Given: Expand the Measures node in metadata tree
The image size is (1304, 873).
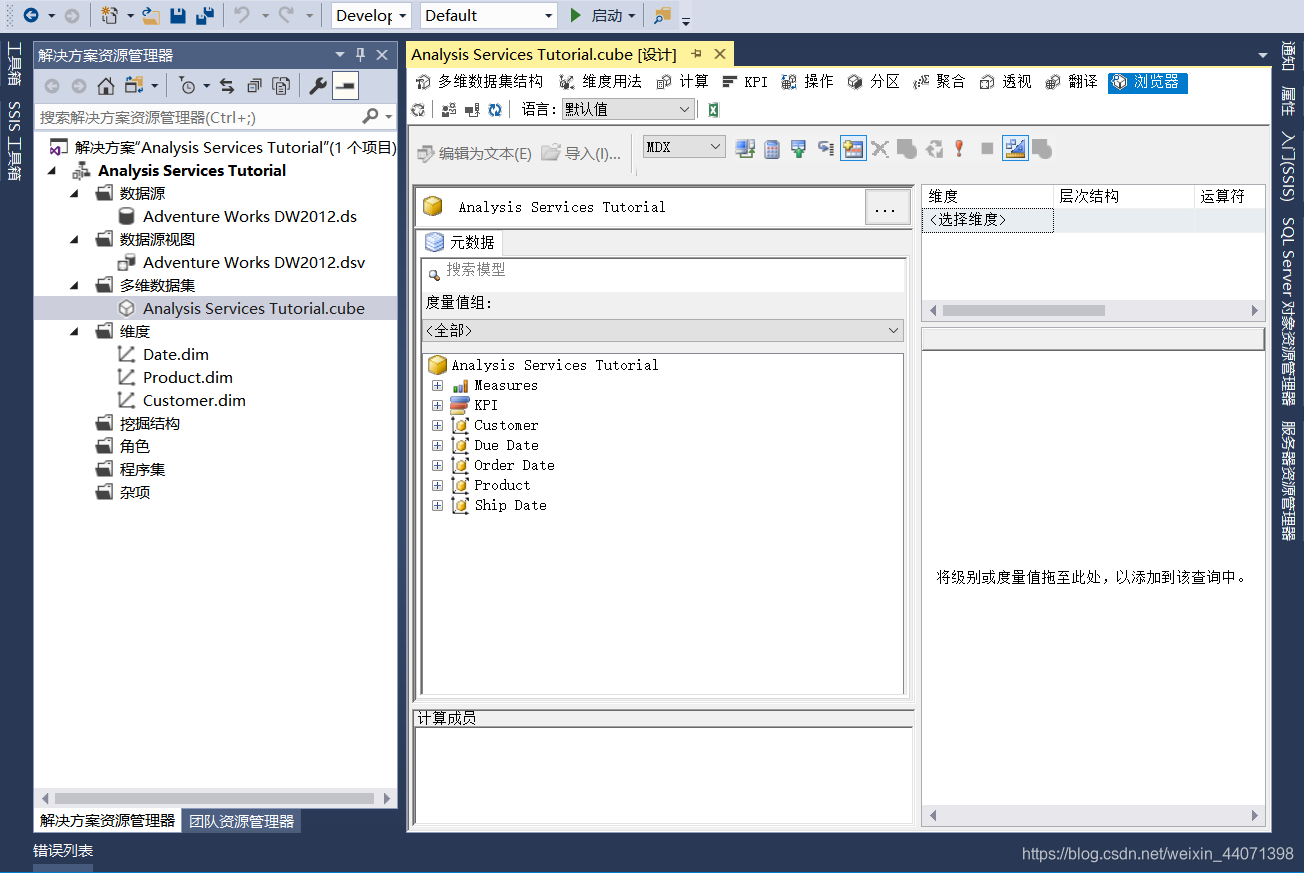Looking at the screenshot, I should pyautogui.click(x=437, y=385).
